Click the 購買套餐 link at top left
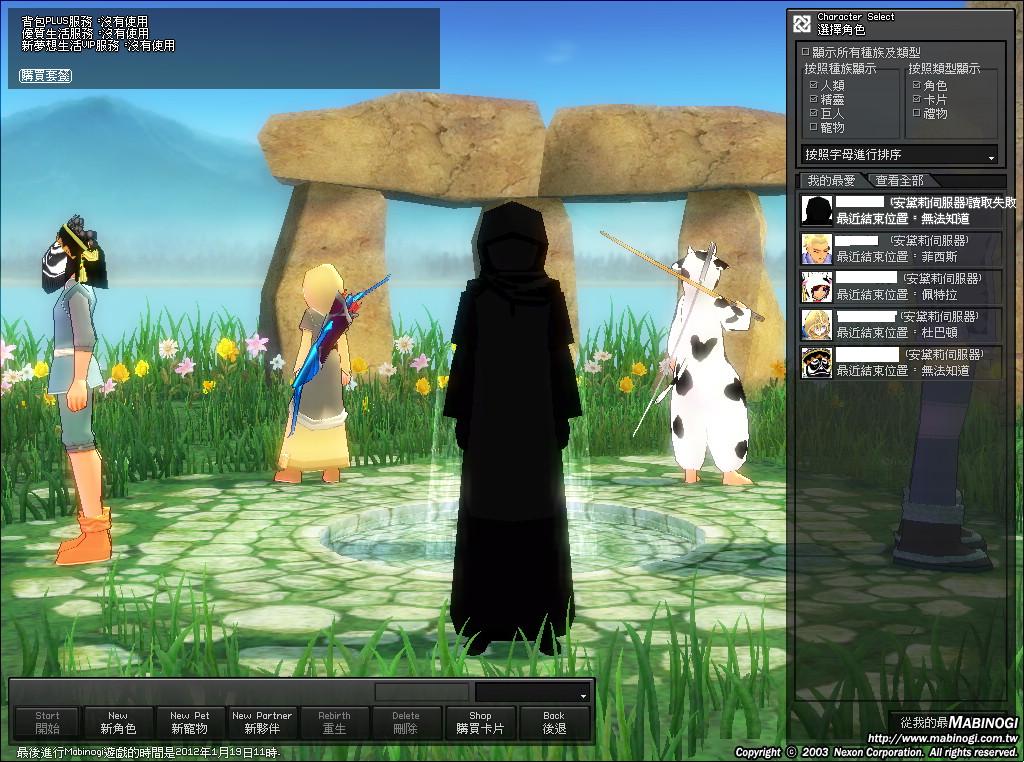Image resolution: width=1024 pixels, height=762 pixels. 45,76
